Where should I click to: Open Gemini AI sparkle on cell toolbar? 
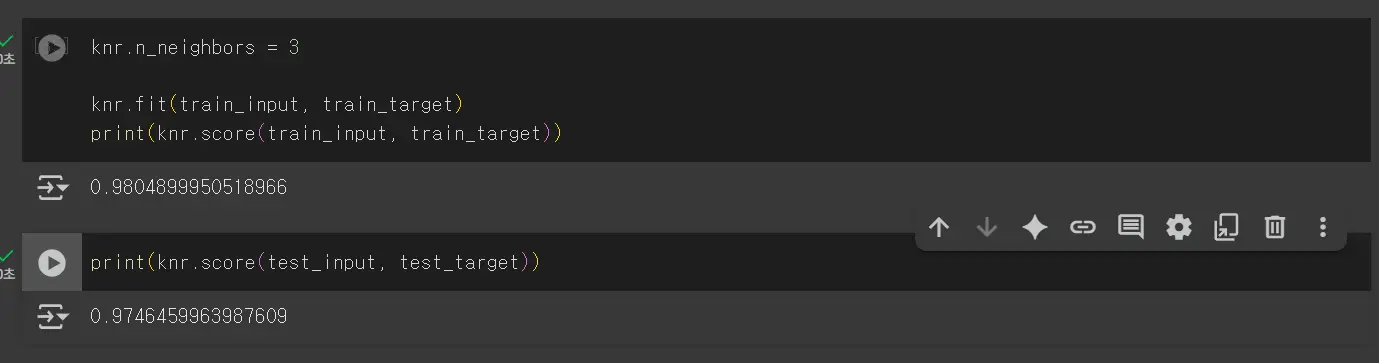[1035, 227]
